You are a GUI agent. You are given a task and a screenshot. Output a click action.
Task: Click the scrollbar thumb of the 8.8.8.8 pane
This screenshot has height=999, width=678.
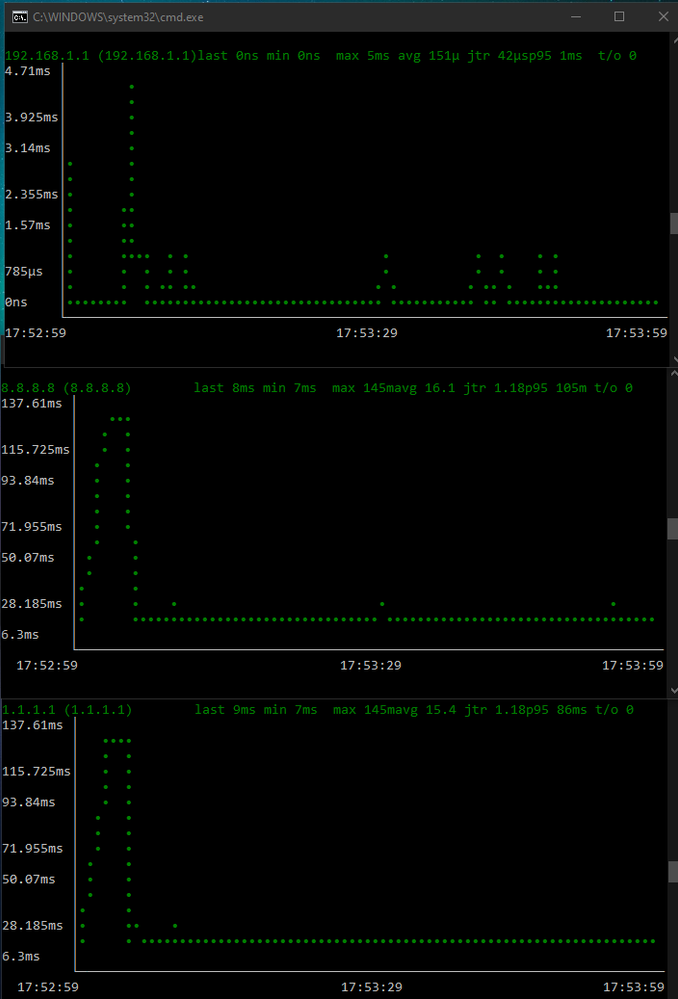click(674, 528)
